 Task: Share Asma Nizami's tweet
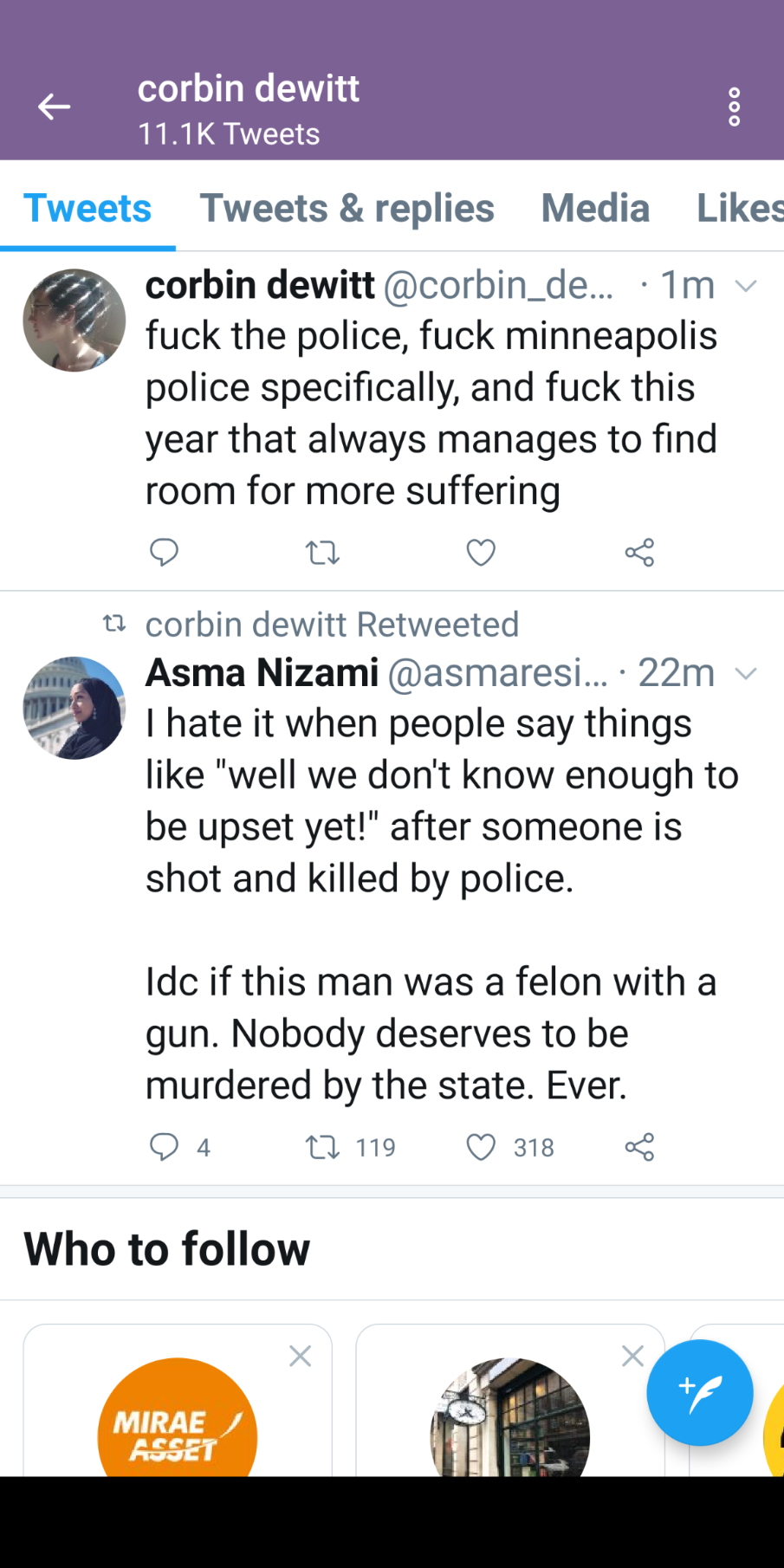pyautogui.click(x=639, y=1147)
